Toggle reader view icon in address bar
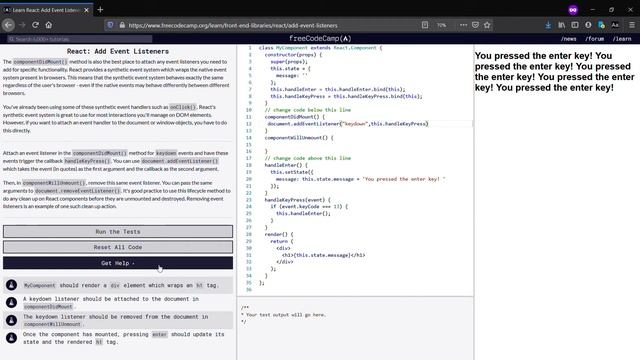The width and height of the screenshot is (640, 360). pyautogui.click(x=425, y=25)
